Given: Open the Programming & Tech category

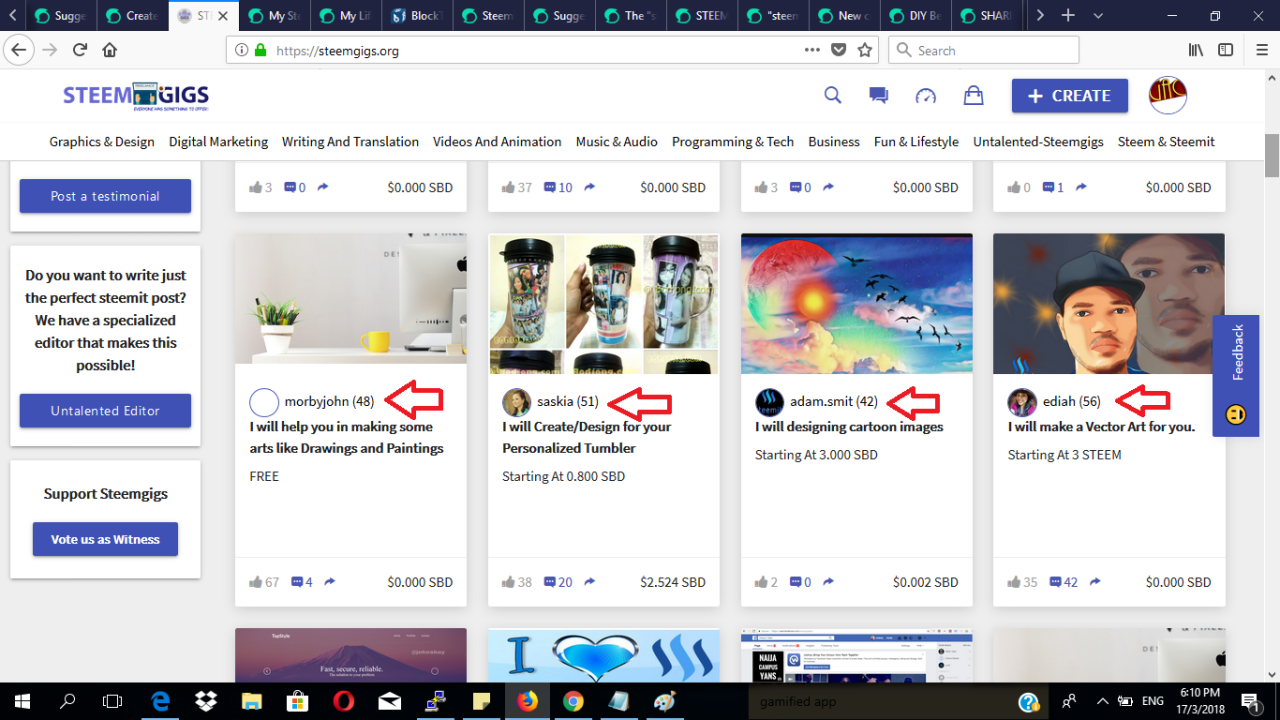Looking at the screenshot, I should tap(733, 142).
